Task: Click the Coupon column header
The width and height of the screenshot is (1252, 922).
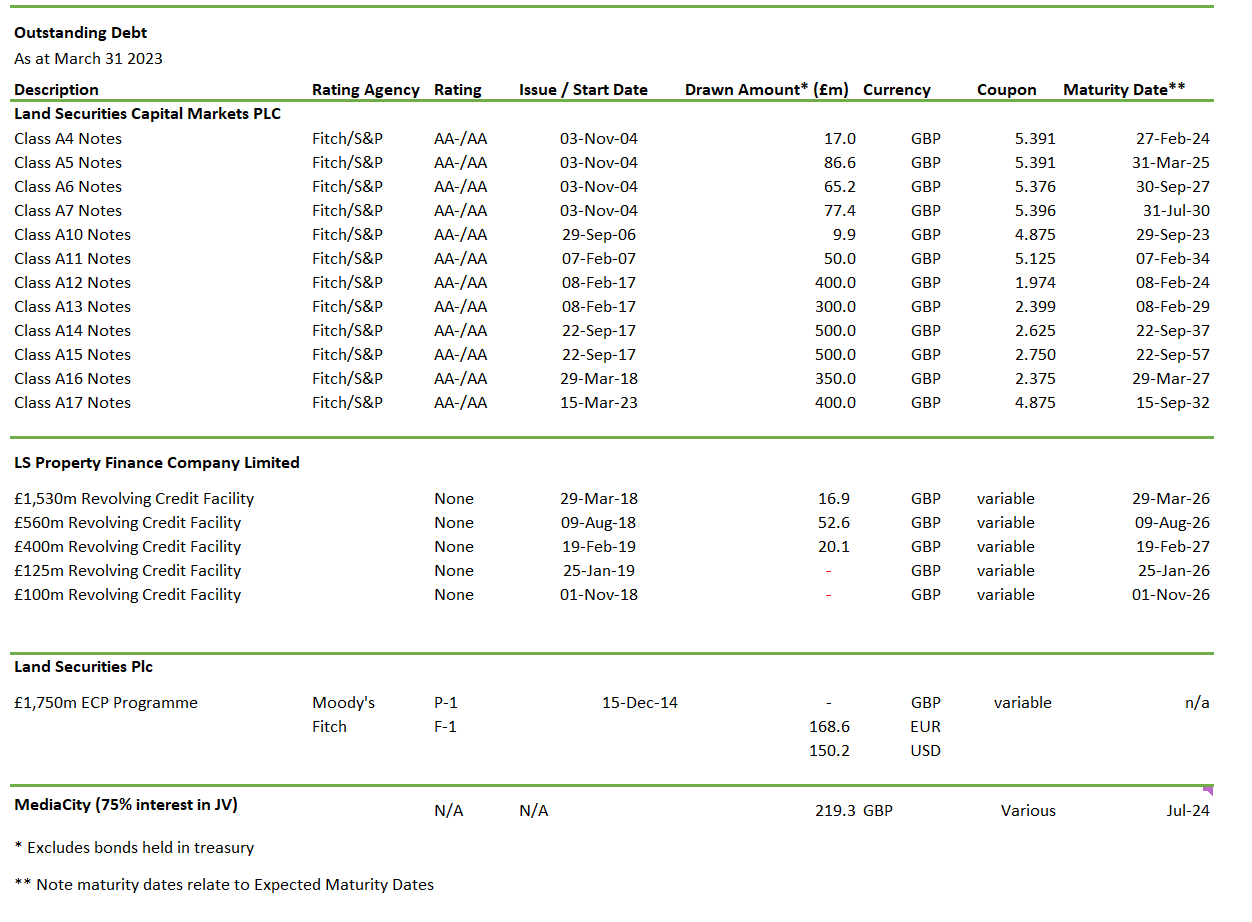Action: [x=1007, y=89]
